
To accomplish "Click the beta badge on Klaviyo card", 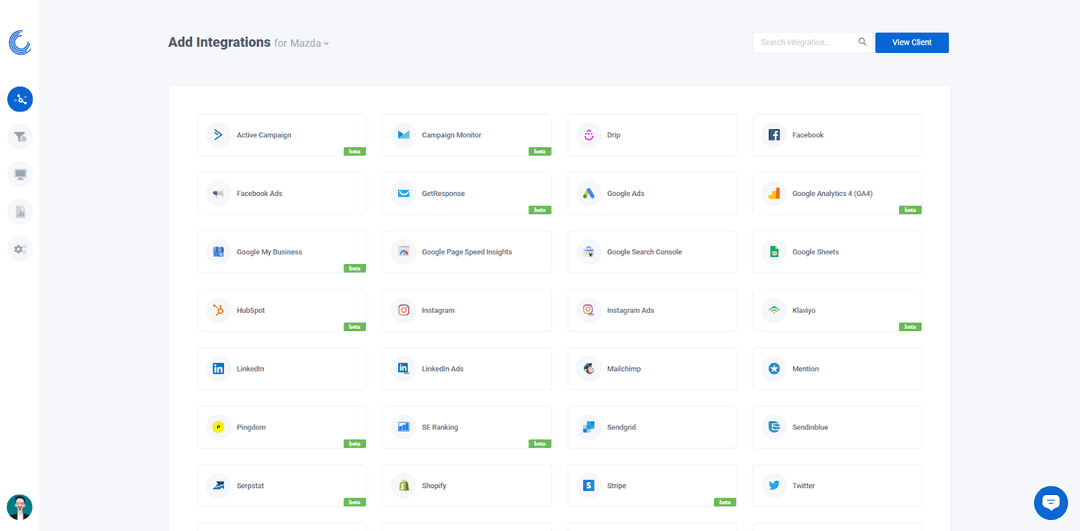I will click(x=911, y=326).
